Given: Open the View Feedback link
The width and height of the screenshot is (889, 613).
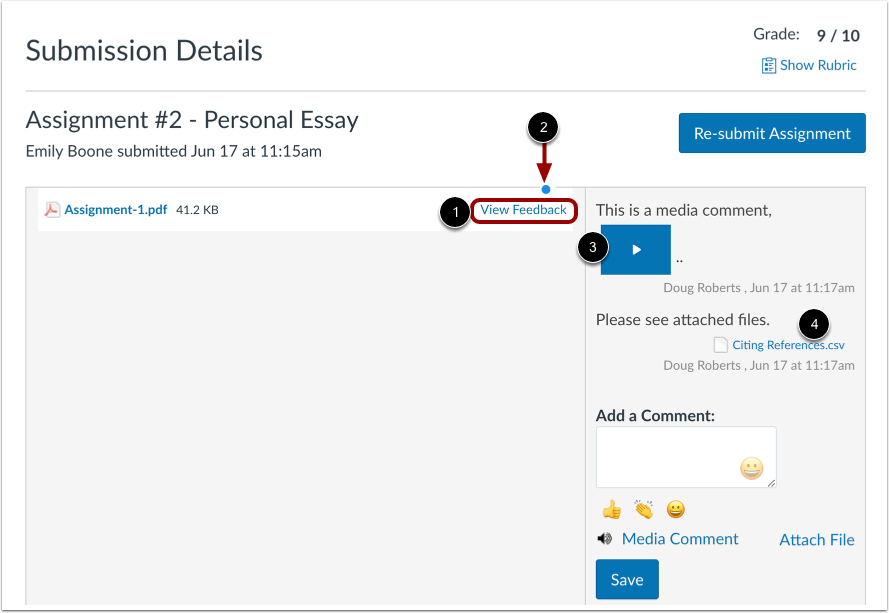Looking at the screenshot, I should [x=524, y=210].
